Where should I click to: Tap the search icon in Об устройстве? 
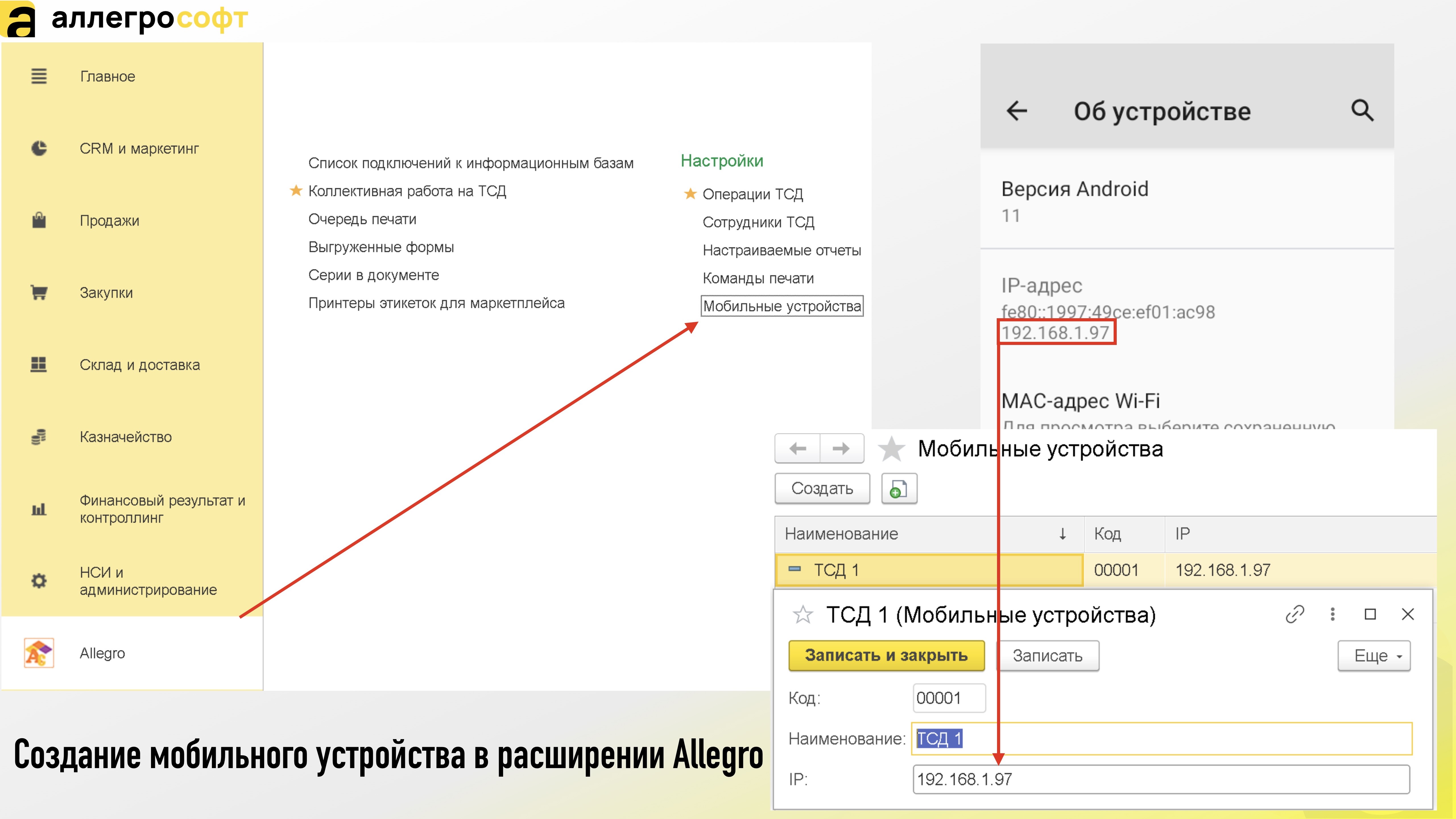pos(1362,110)
